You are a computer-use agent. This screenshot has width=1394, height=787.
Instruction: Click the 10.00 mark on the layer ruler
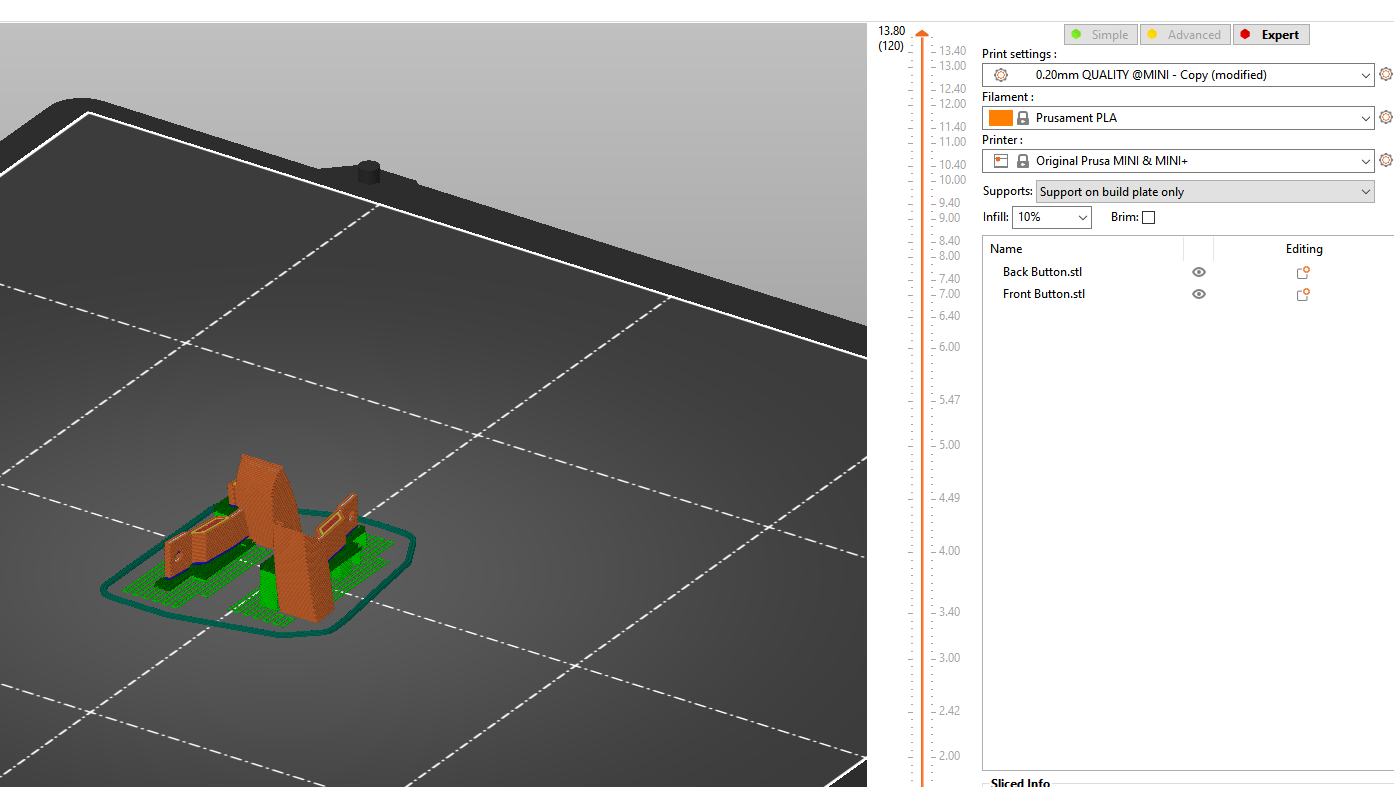coord(952,180)
